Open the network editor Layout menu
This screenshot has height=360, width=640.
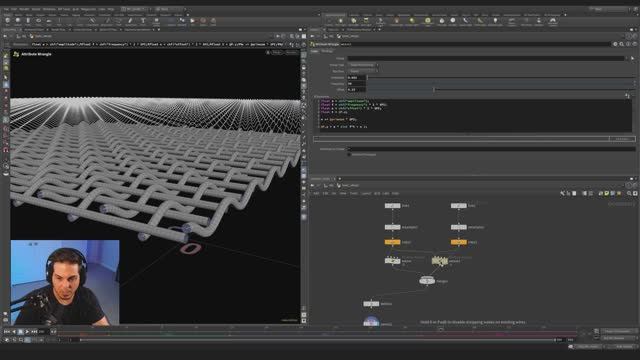(x=366, y=193)
